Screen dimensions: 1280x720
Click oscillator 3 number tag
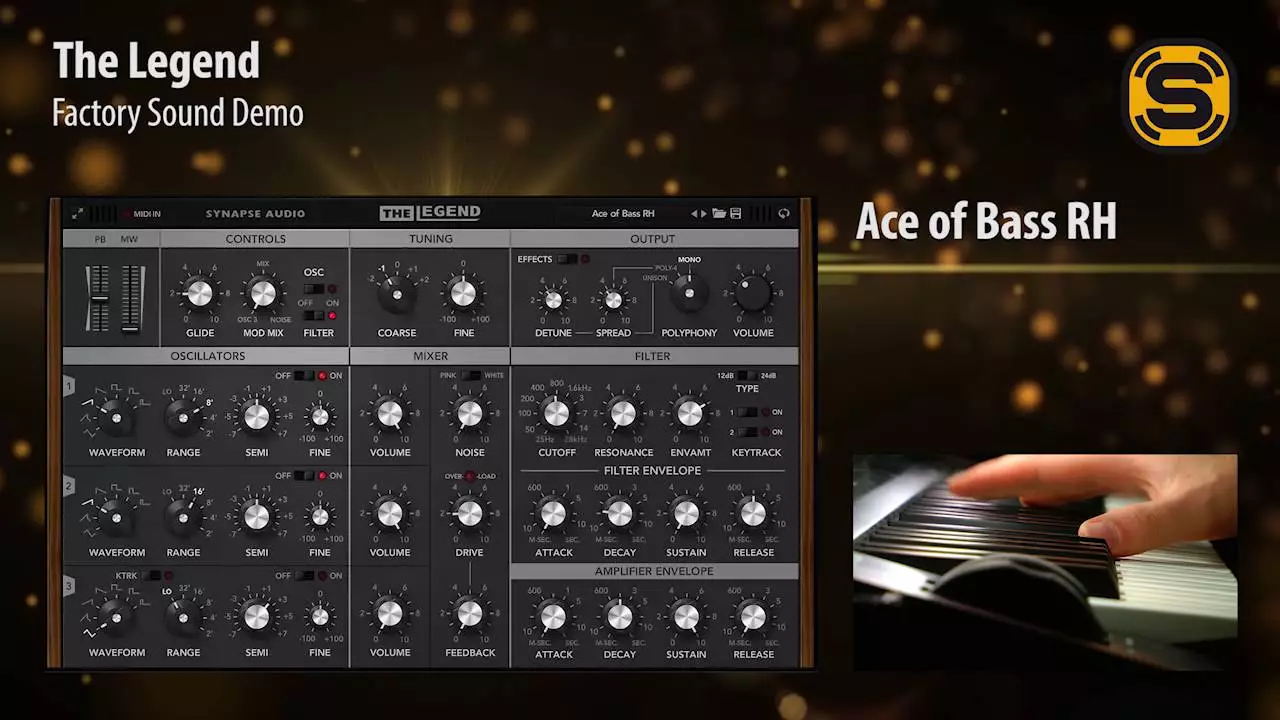click(69, 586)
